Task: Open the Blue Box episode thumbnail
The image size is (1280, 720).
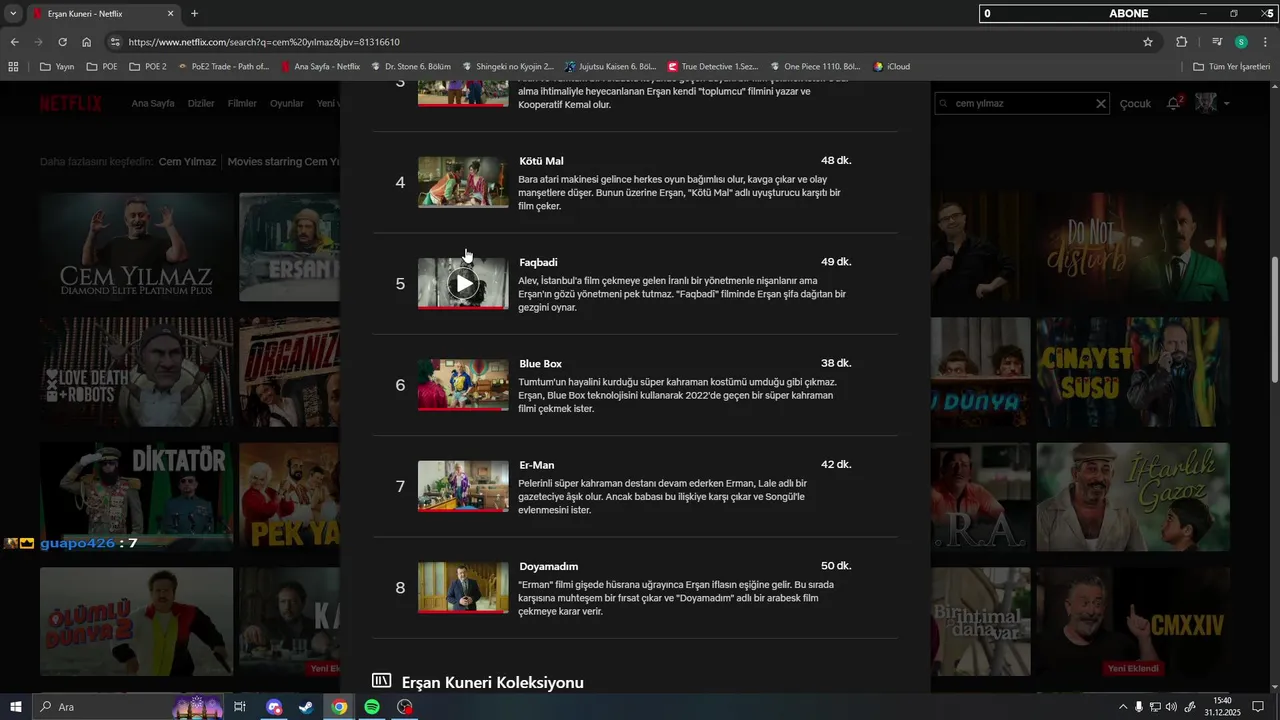Action: point(463,385)
